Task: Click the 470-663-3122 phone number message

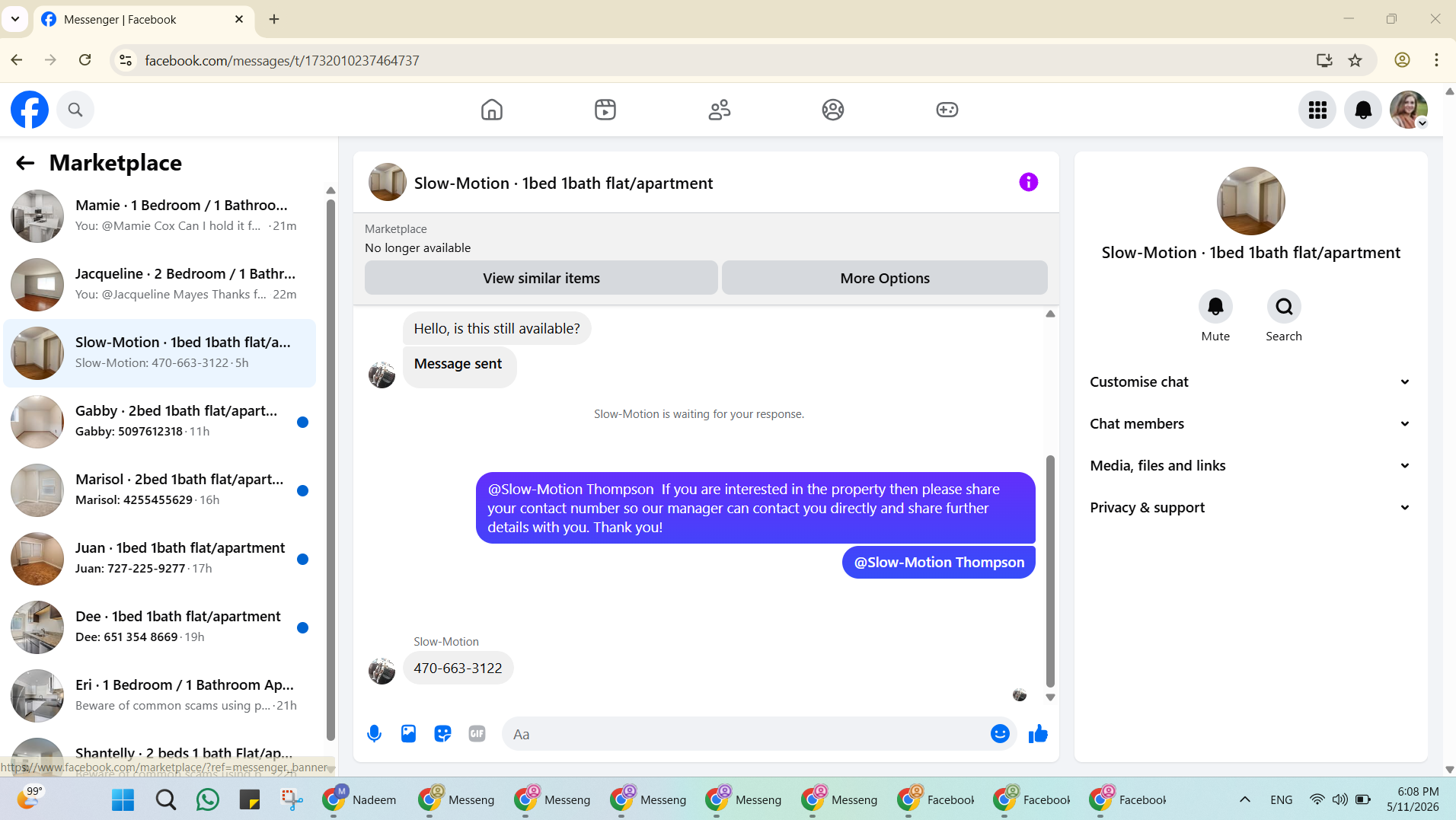Action: click(458, 668)
